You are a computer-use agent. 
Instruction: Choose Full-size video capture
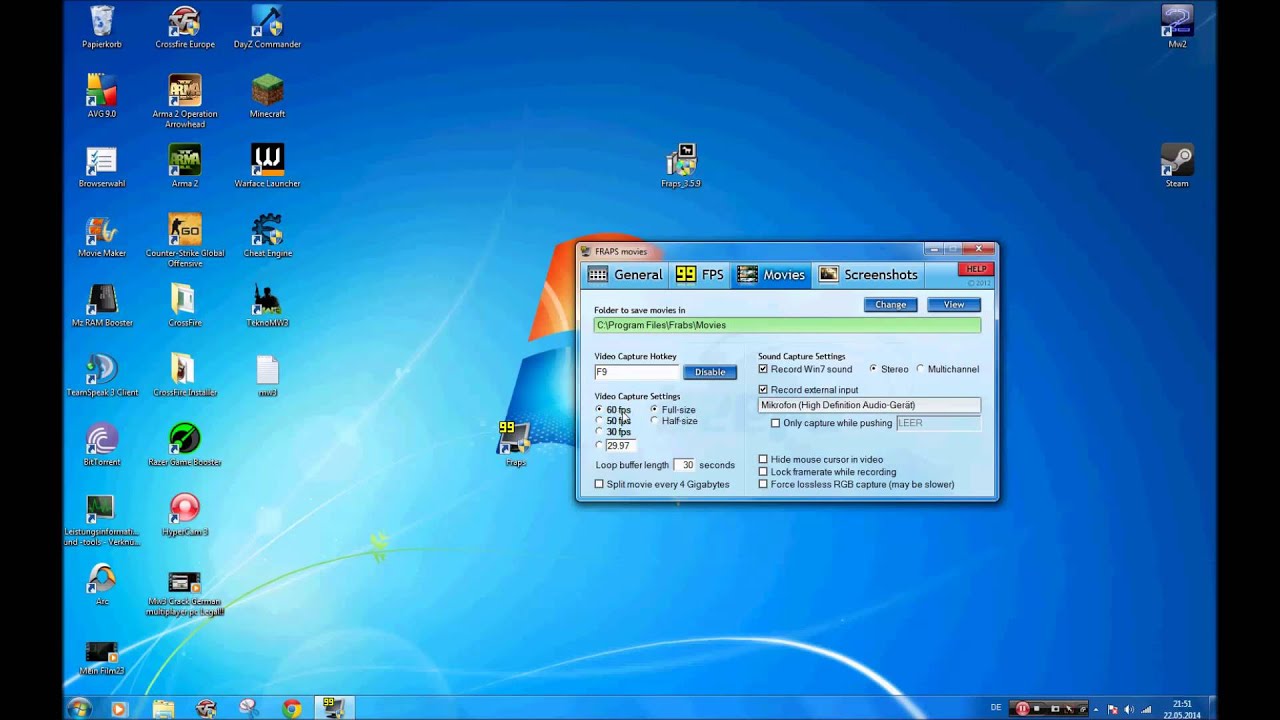point(654,410)
